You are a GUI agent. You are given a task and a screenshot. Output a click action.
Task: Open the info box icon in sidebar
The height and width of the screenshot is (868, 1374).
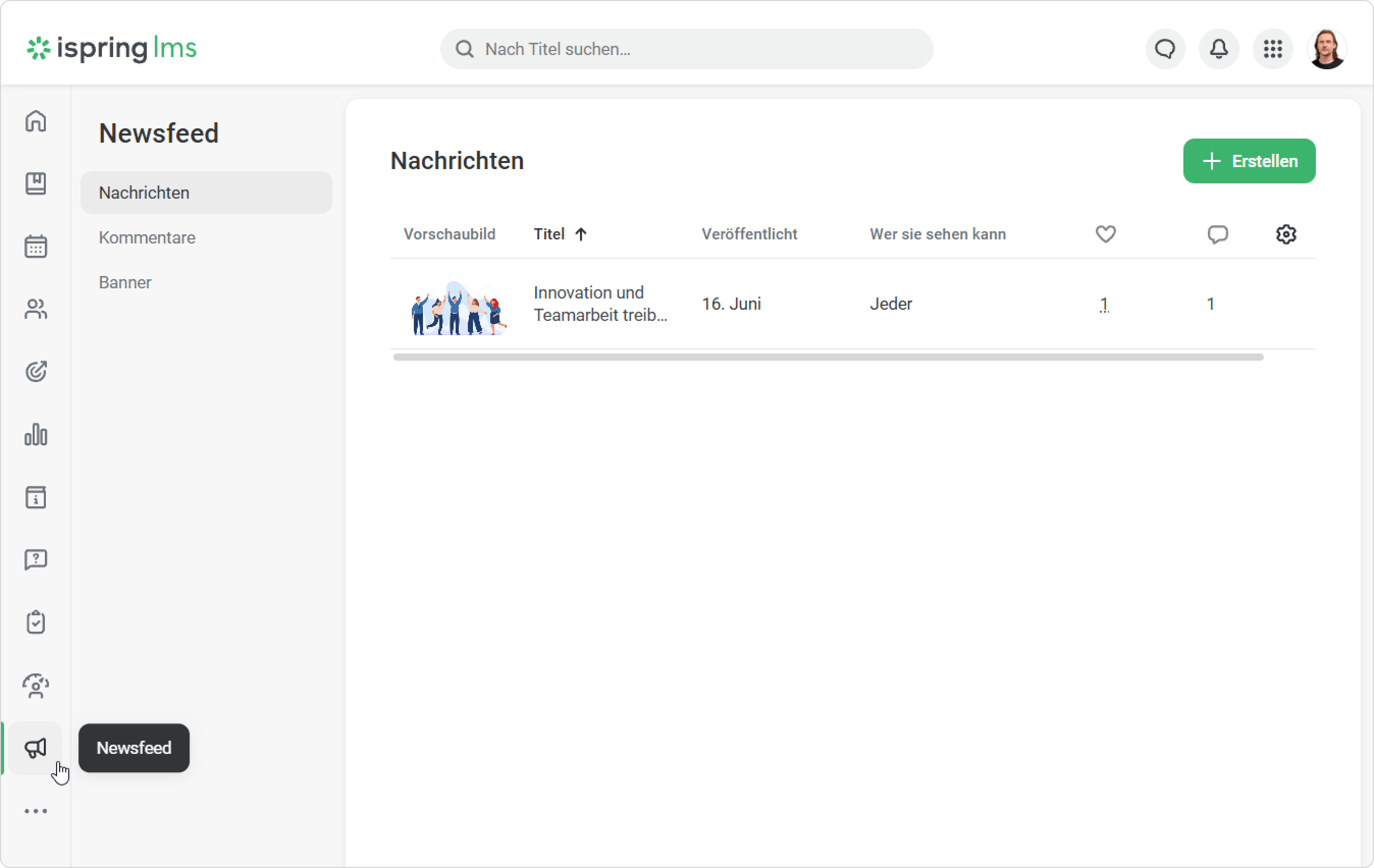35,497
